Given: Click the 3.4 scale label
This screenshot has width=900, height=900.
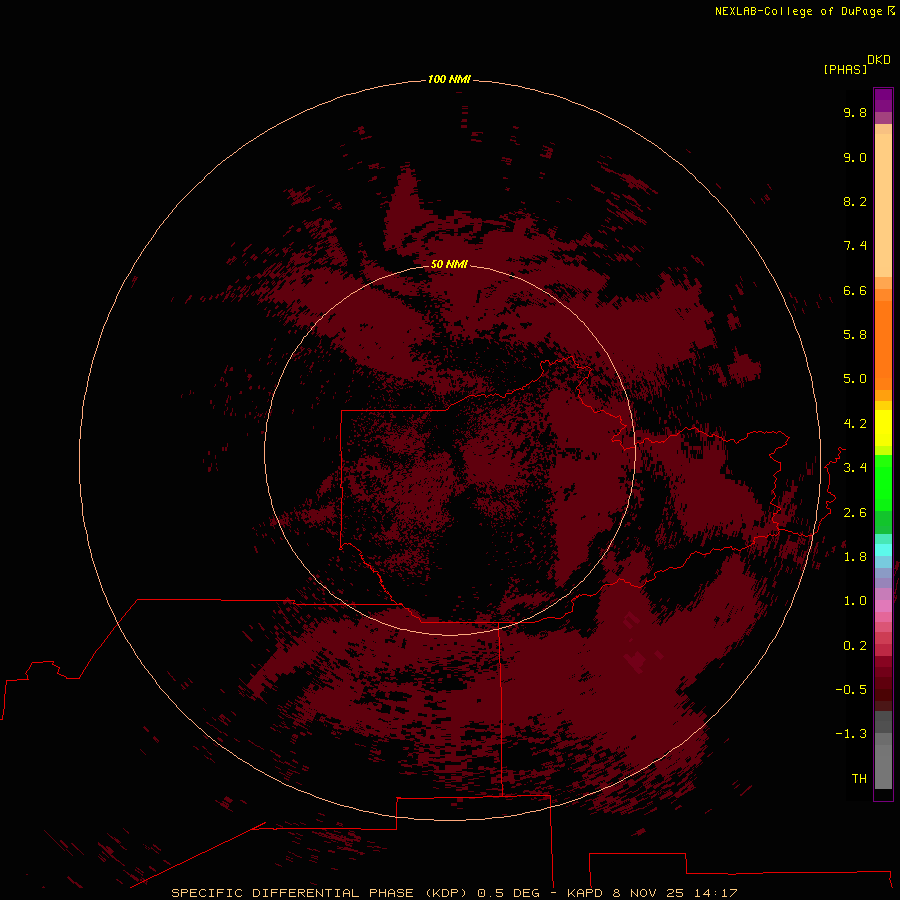Looking at the screenshot, I should [855, 468].
